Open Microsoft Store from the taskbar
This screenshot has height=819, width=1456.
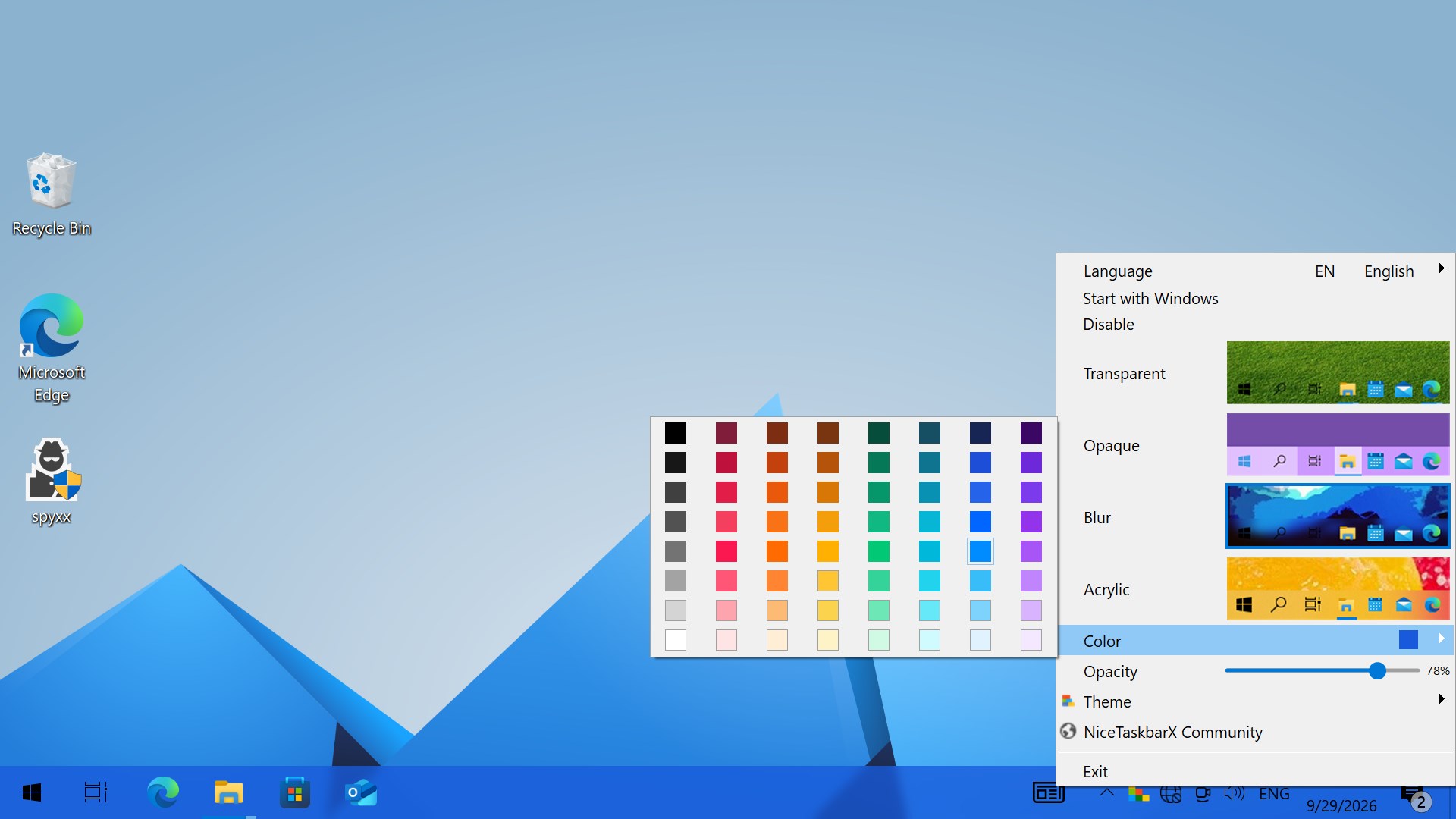point(294,792)
